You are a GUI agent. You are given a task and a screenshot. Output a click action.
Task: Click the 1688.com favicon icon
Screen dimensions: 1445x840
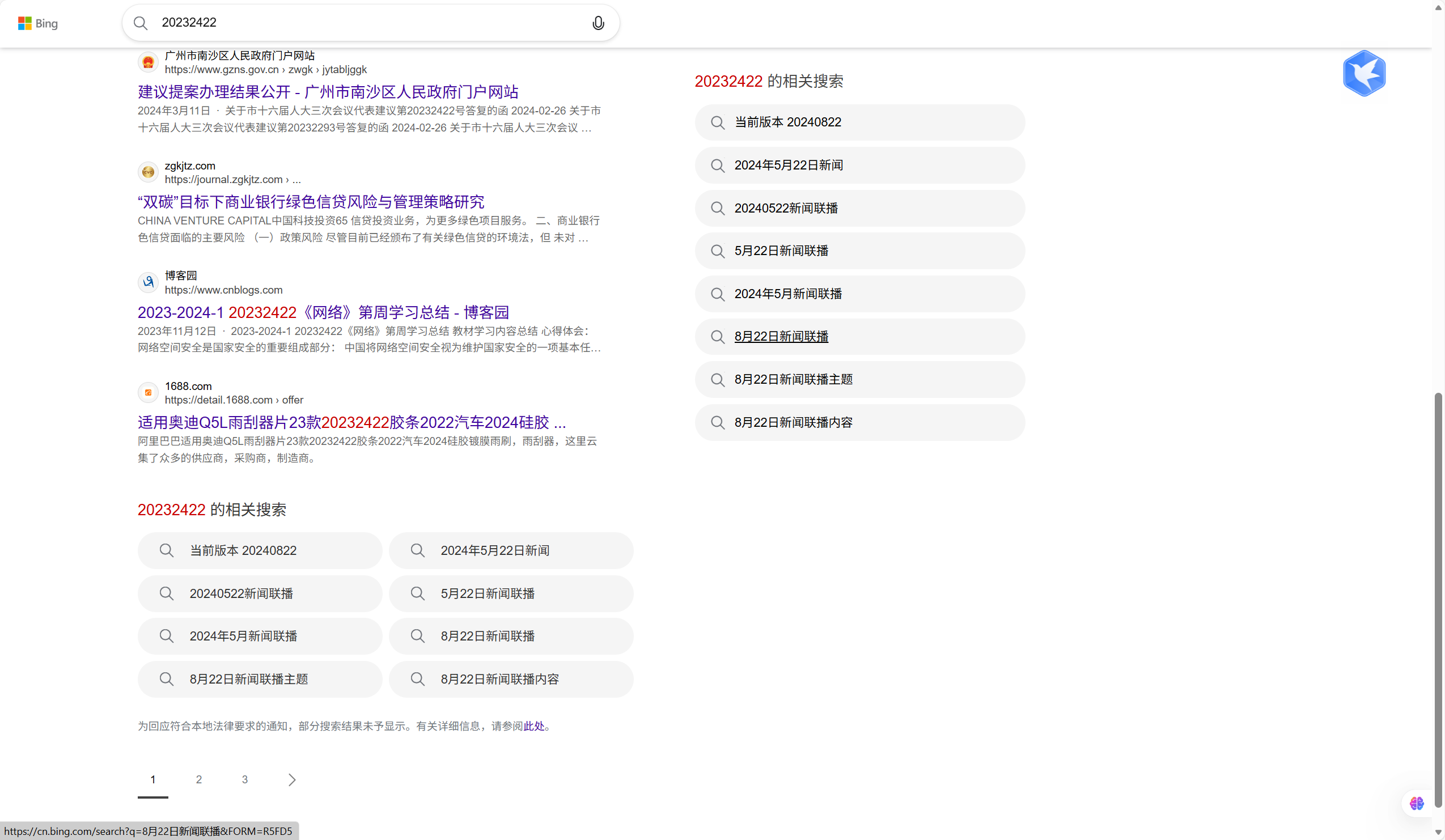[x=148, y=393]
